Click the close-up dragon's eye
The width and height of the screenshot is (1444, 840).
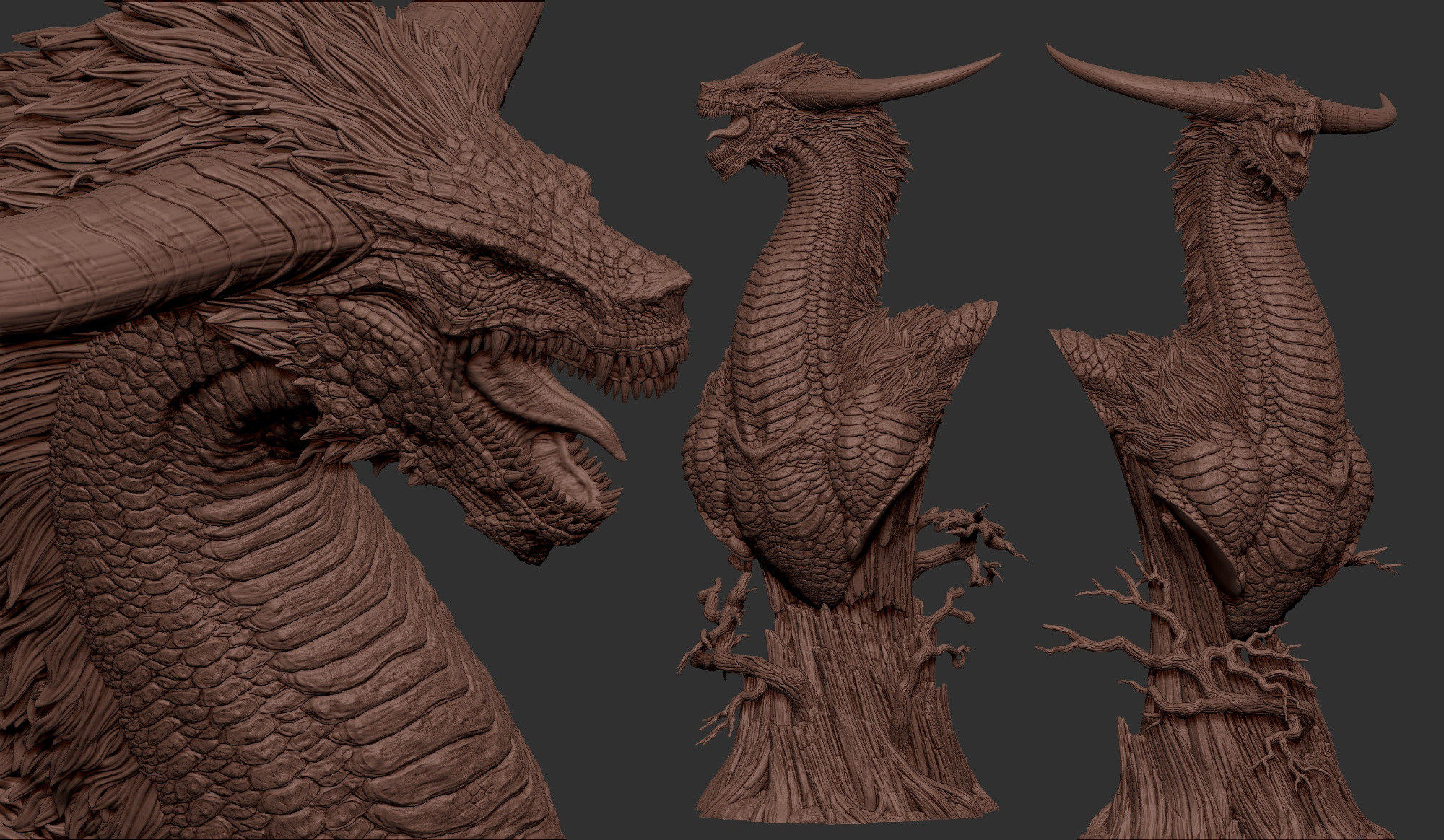click(492, 269)
